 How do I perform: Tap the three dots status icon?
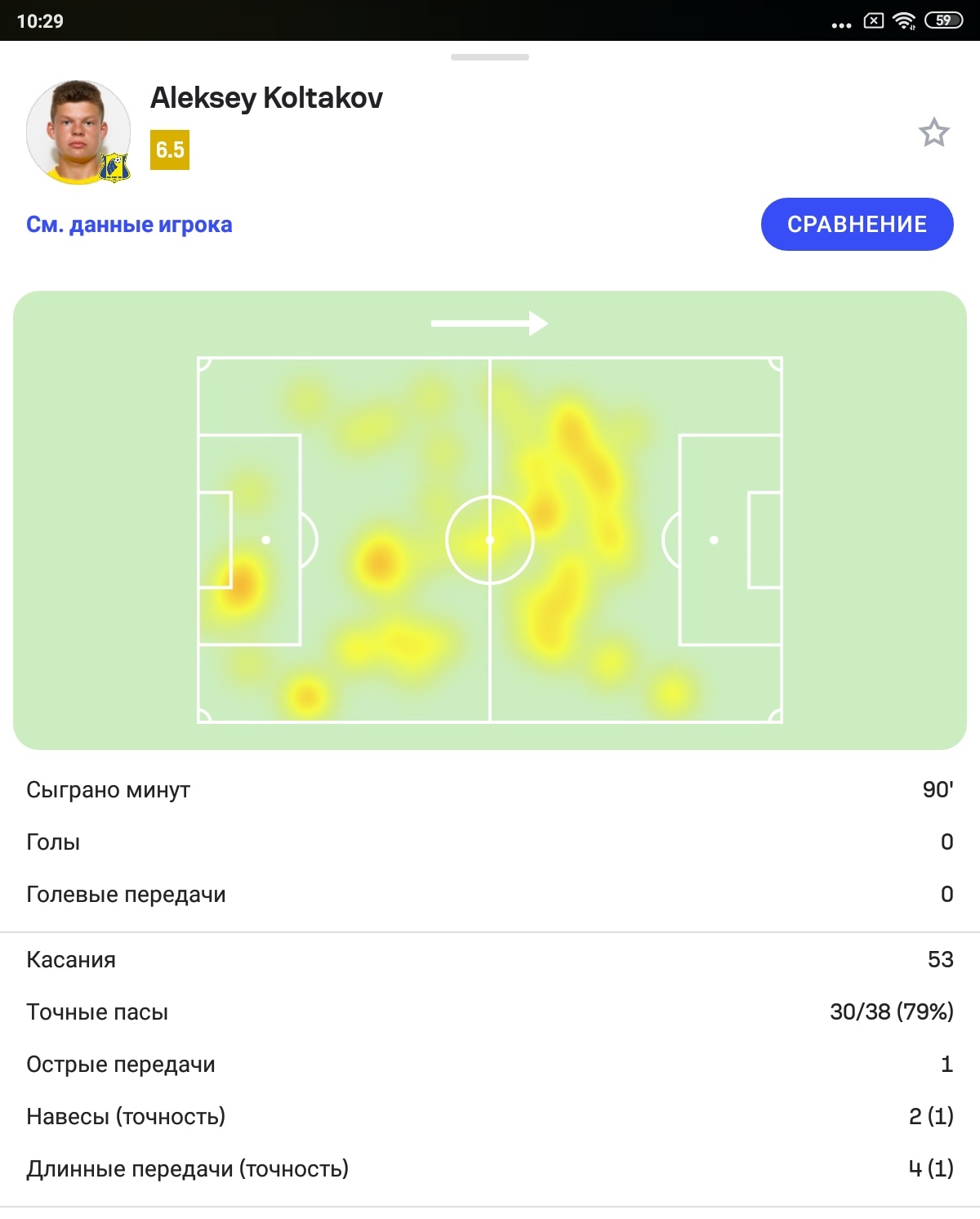tap(841, 25)
